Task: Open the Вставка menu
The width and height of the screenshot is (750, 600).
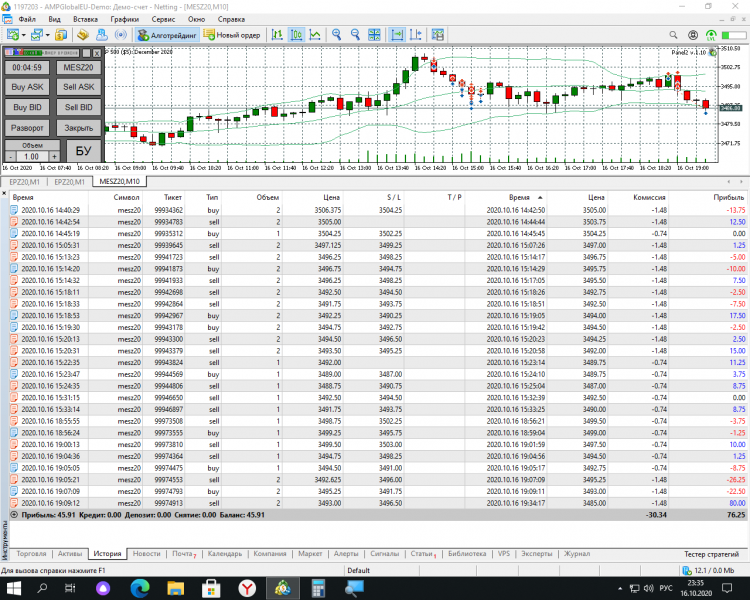Action: [86, 19]
